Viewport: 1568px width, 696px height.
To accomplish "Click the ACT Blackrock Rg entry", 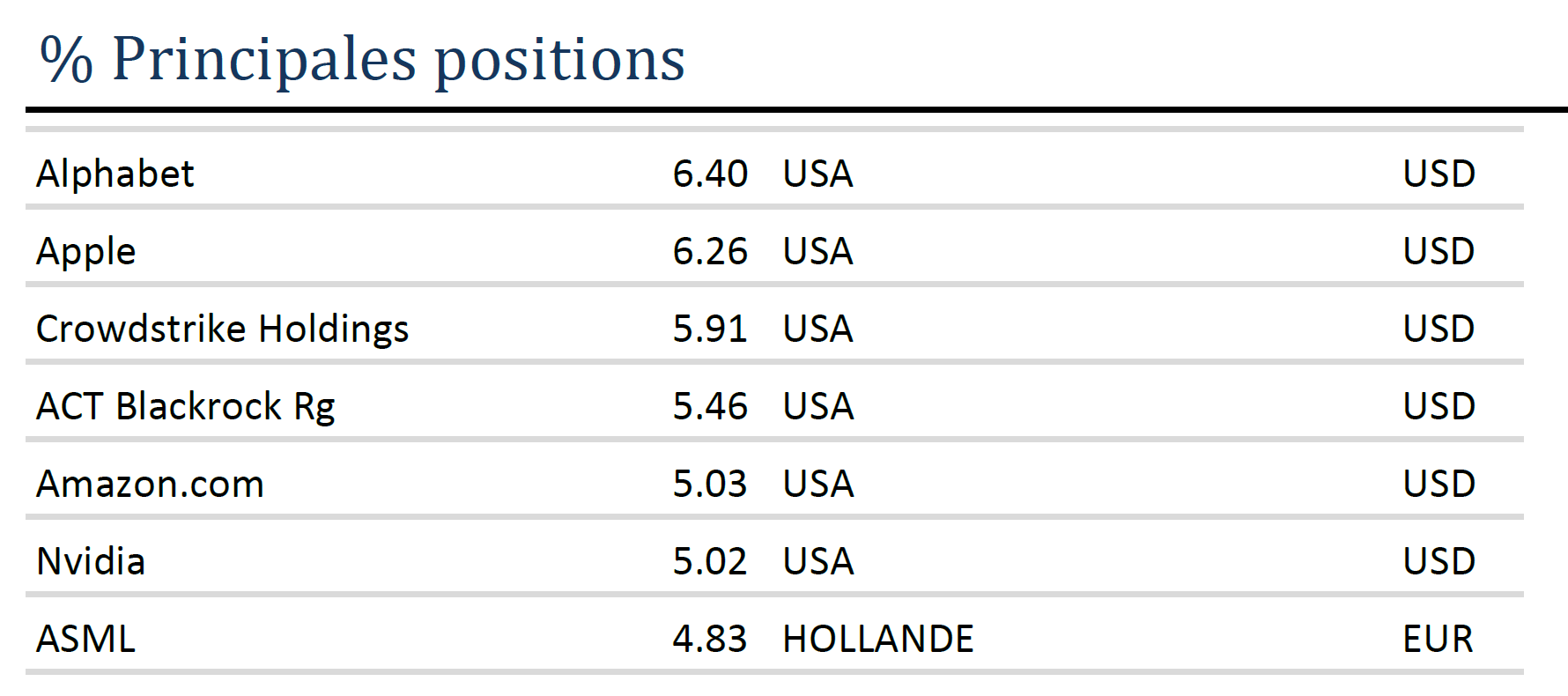I will click(x=185, y=406).
